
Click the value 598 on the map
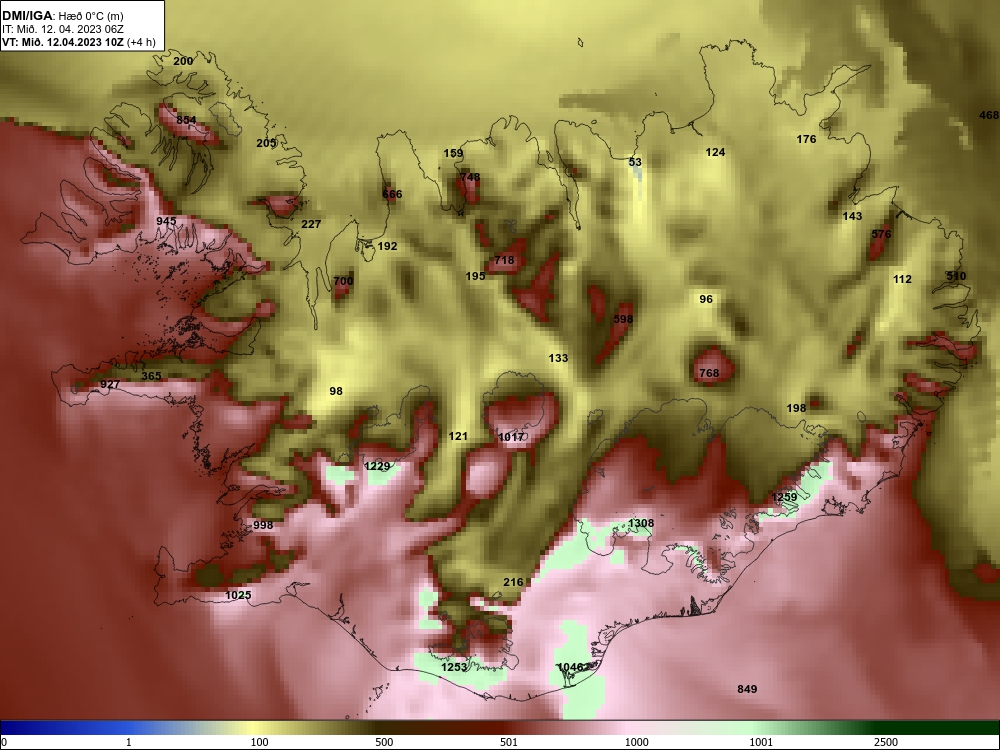623,319
